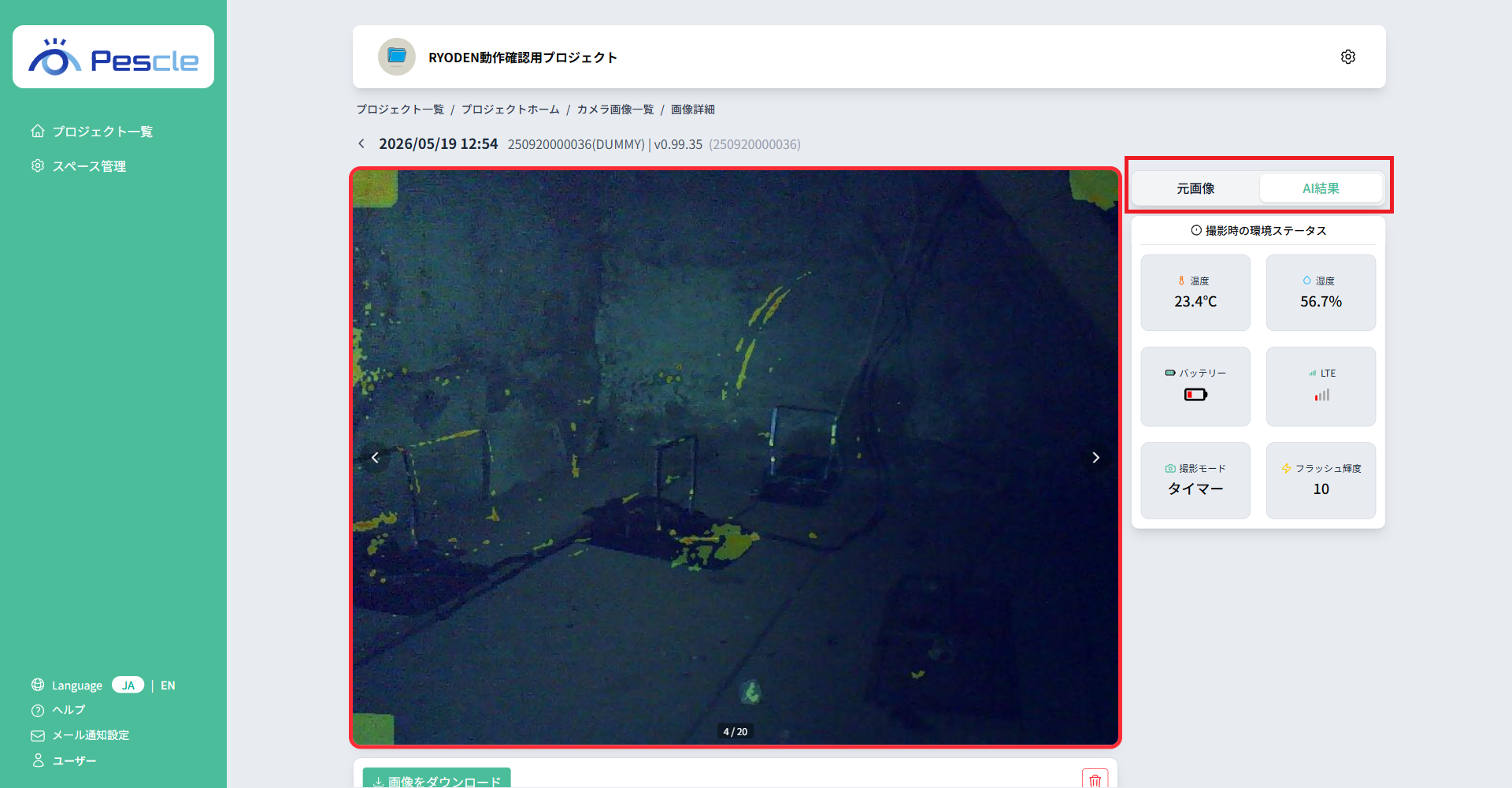Set language to JA
This screenshot has width=1512, height=788.
tap(128, 685)
